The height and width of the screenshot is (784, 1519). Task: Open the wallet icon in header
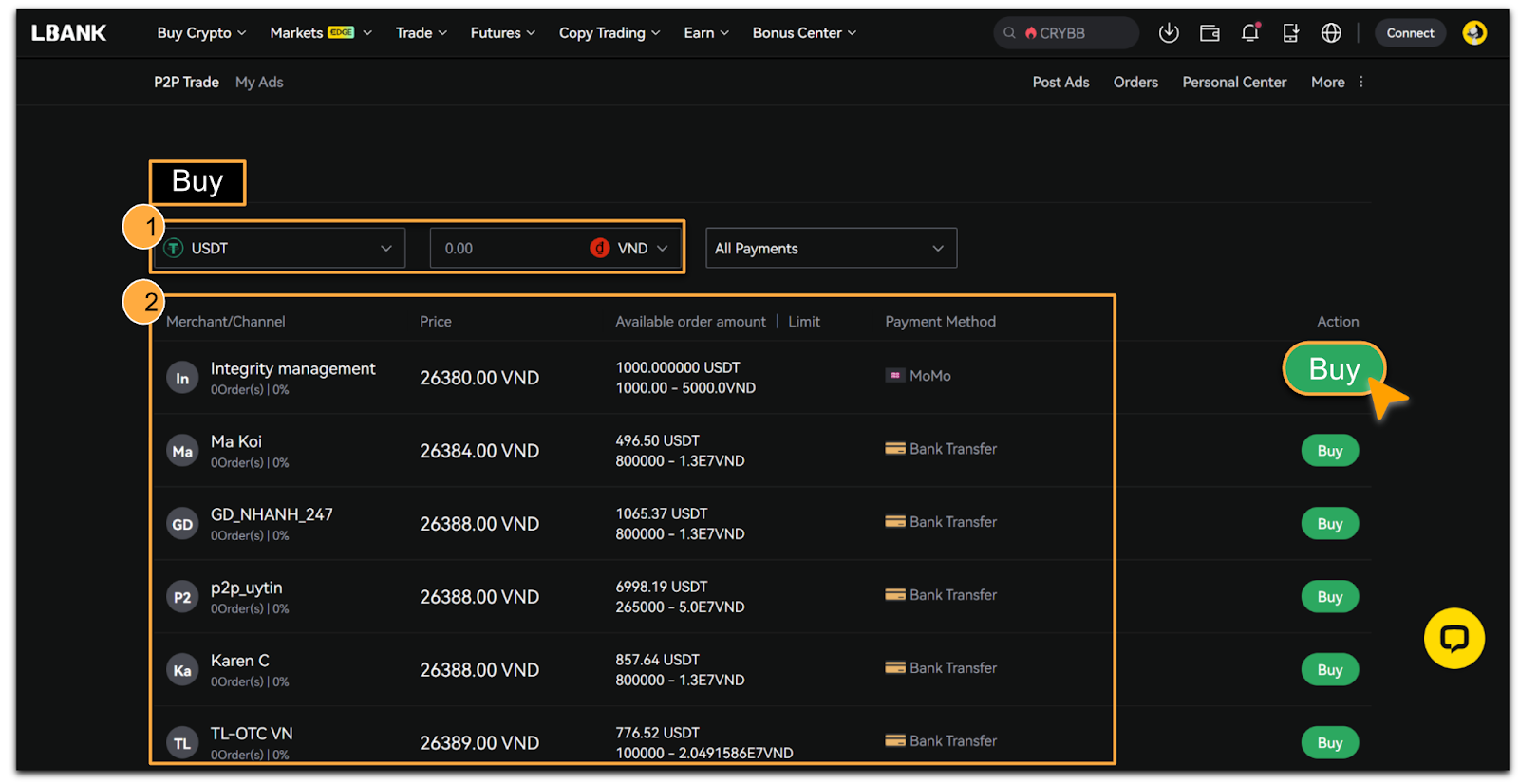(1210, 33)
